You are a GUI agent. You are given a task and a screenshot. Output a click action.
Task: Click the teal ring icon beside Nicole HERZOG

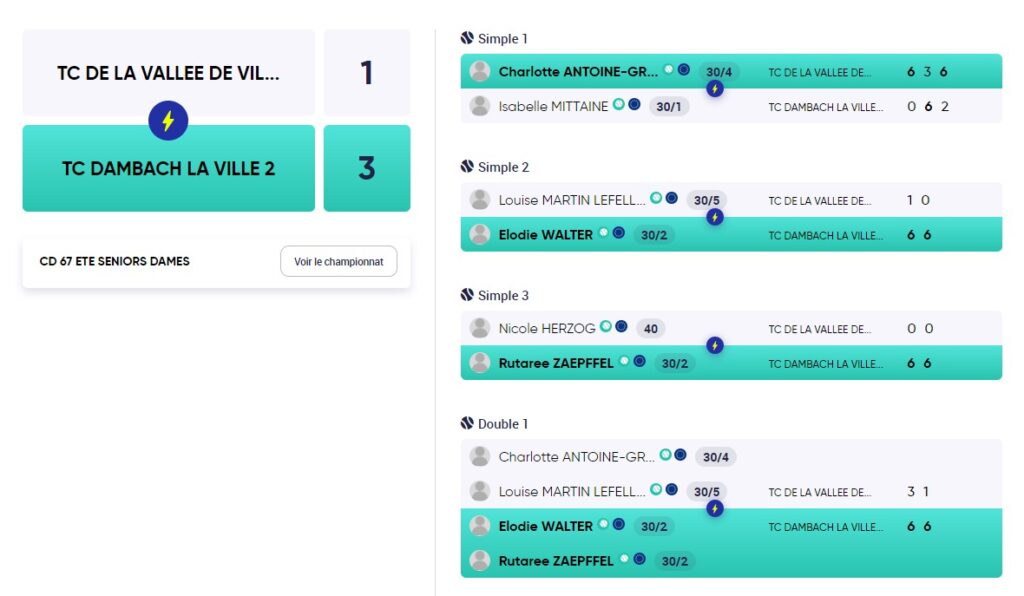coord(606,326)
